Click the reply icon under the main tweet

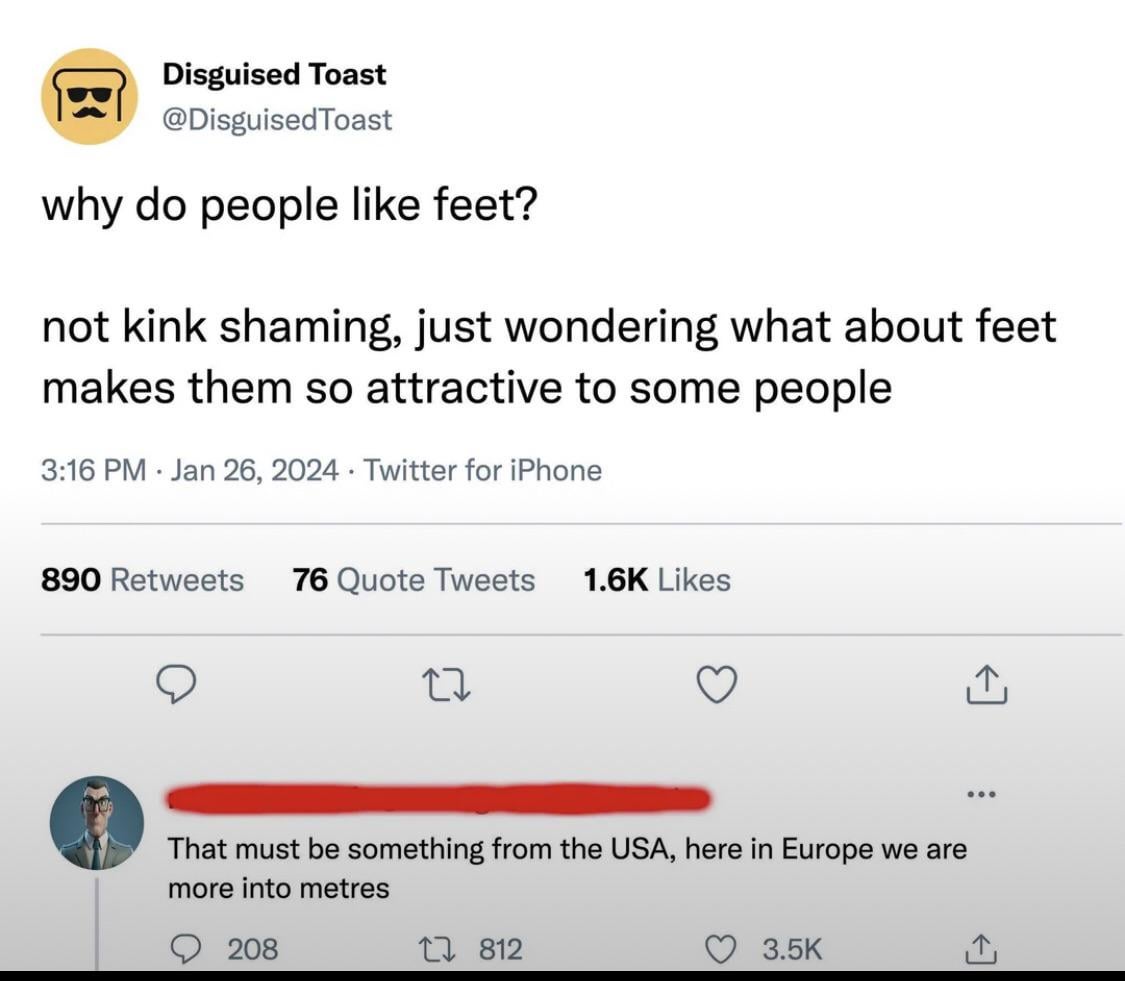pos(176,685)
